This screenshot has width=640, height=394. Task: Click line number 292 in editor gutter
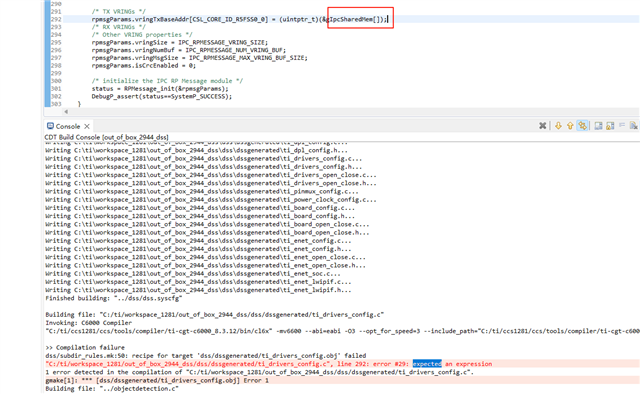click(56, 19)
